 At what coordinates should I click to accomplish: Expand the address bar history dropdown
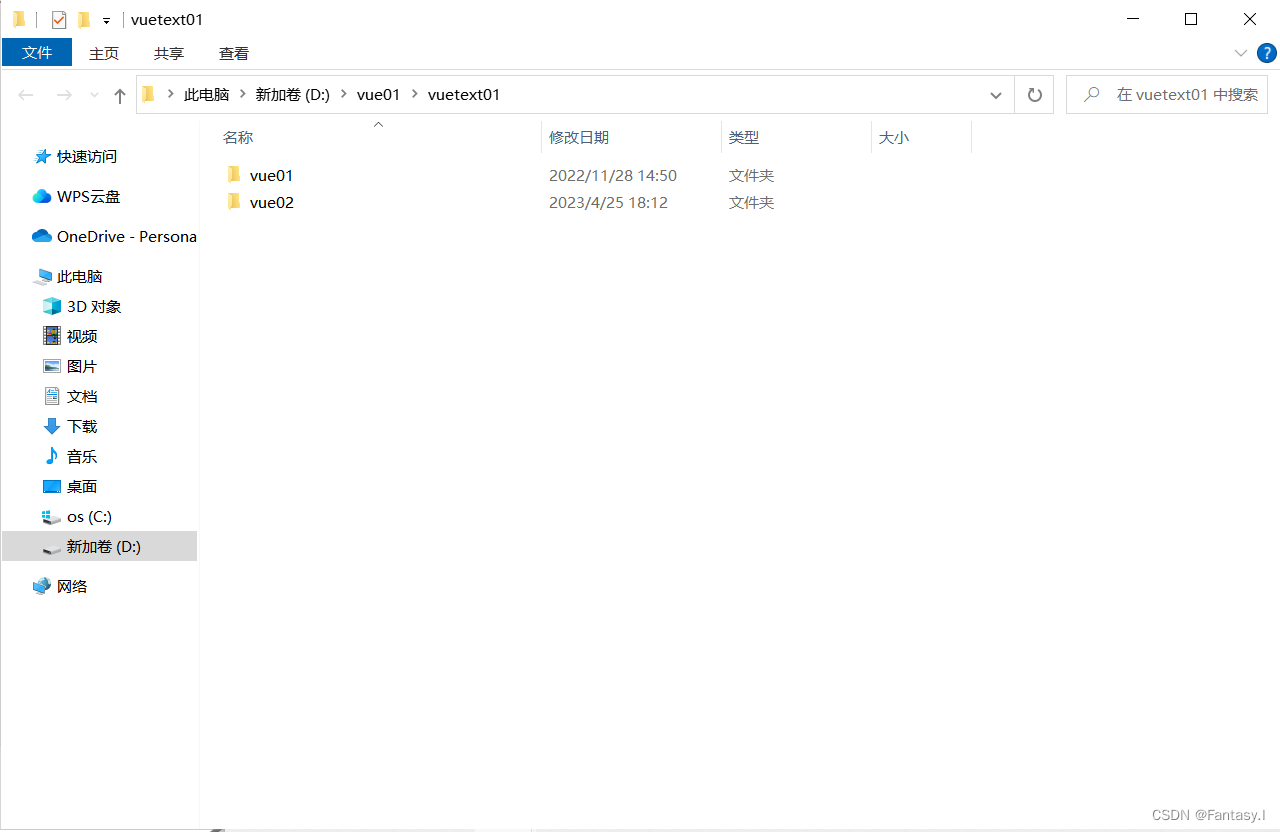[x=996, y=95]
